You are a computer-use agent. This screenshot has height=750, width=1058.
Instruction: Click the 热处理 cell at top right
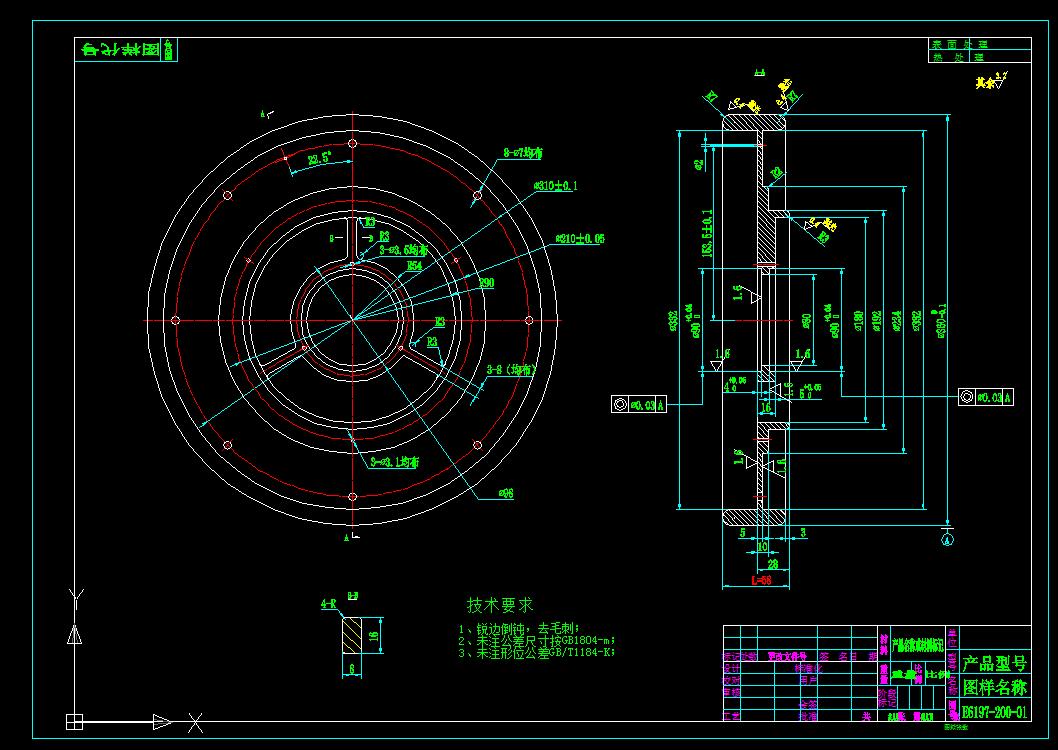point(980,57)
